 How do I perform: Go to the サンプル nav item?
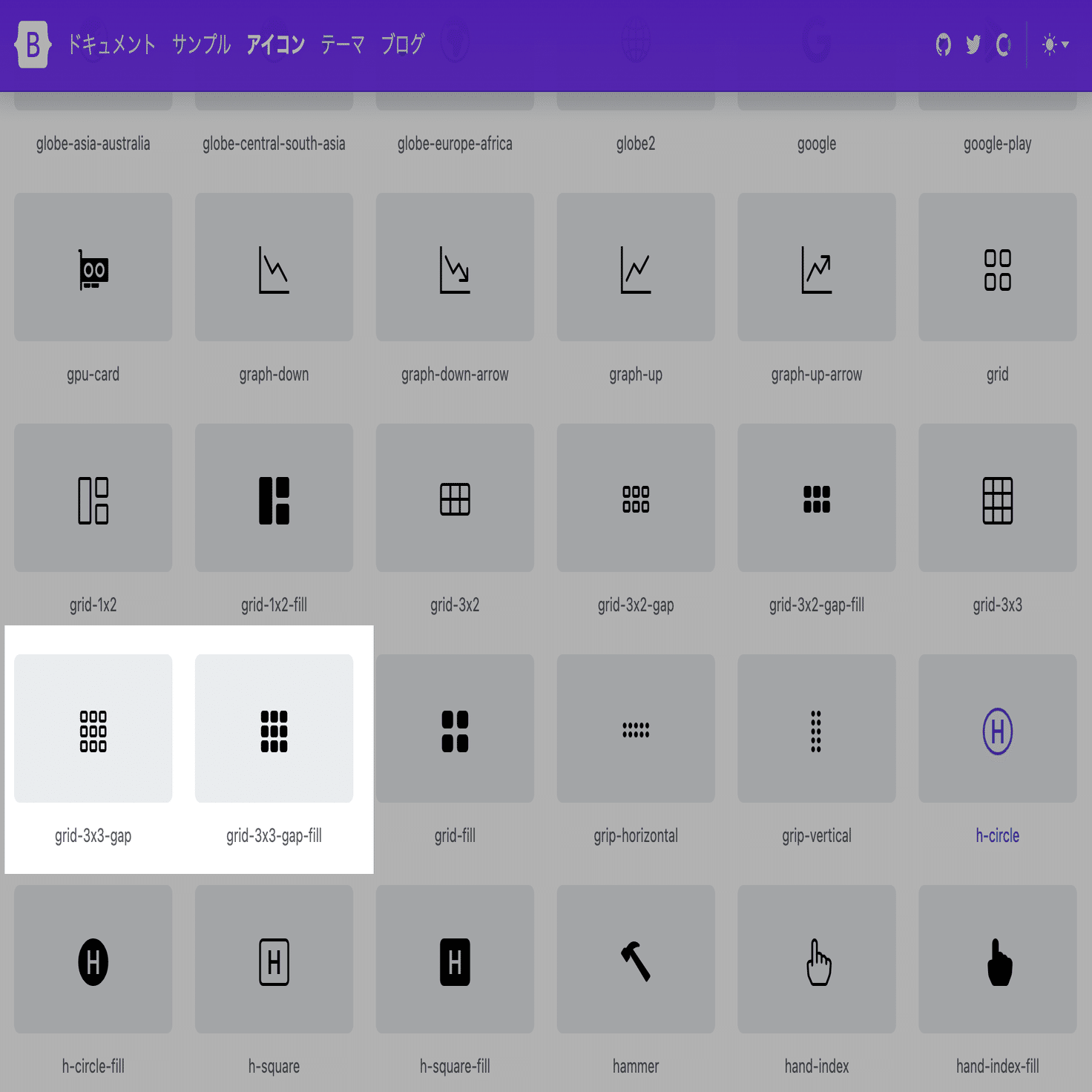click(202, 45)
